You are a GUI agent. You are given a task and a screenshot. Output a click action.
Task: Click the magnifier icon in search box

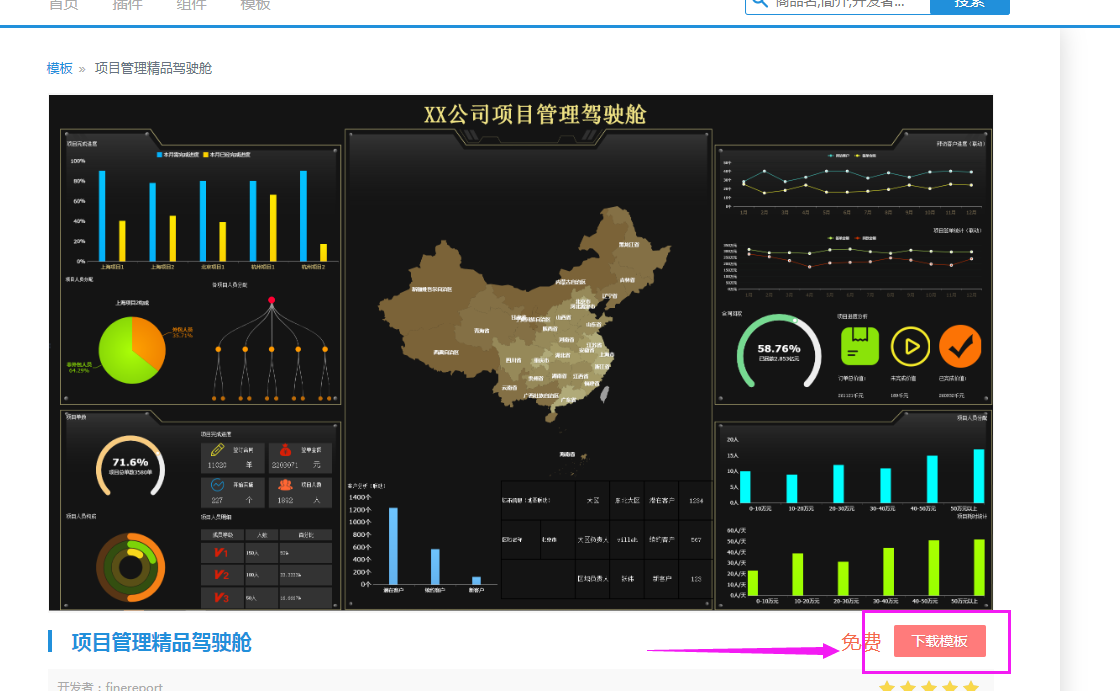(x=759, y=4)
